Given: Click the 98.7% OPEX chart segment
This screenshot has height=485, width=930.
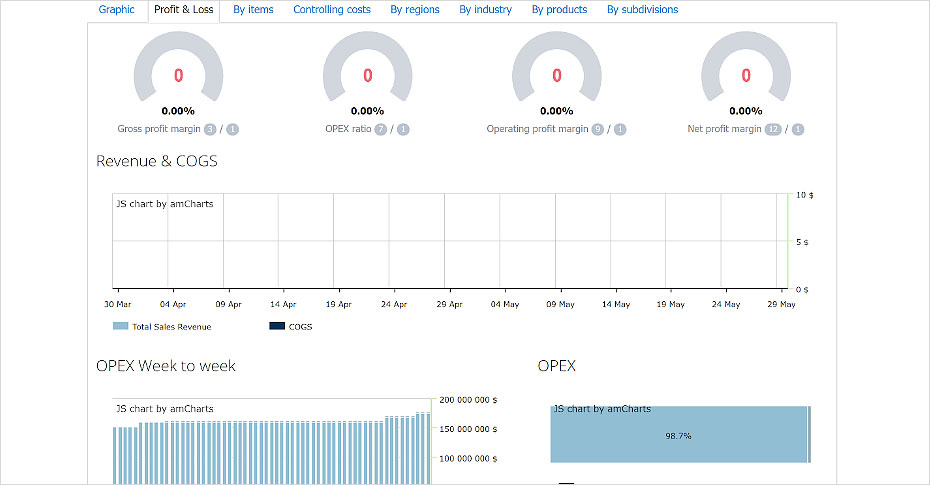Looking at the screenshot, I should 678,436.
